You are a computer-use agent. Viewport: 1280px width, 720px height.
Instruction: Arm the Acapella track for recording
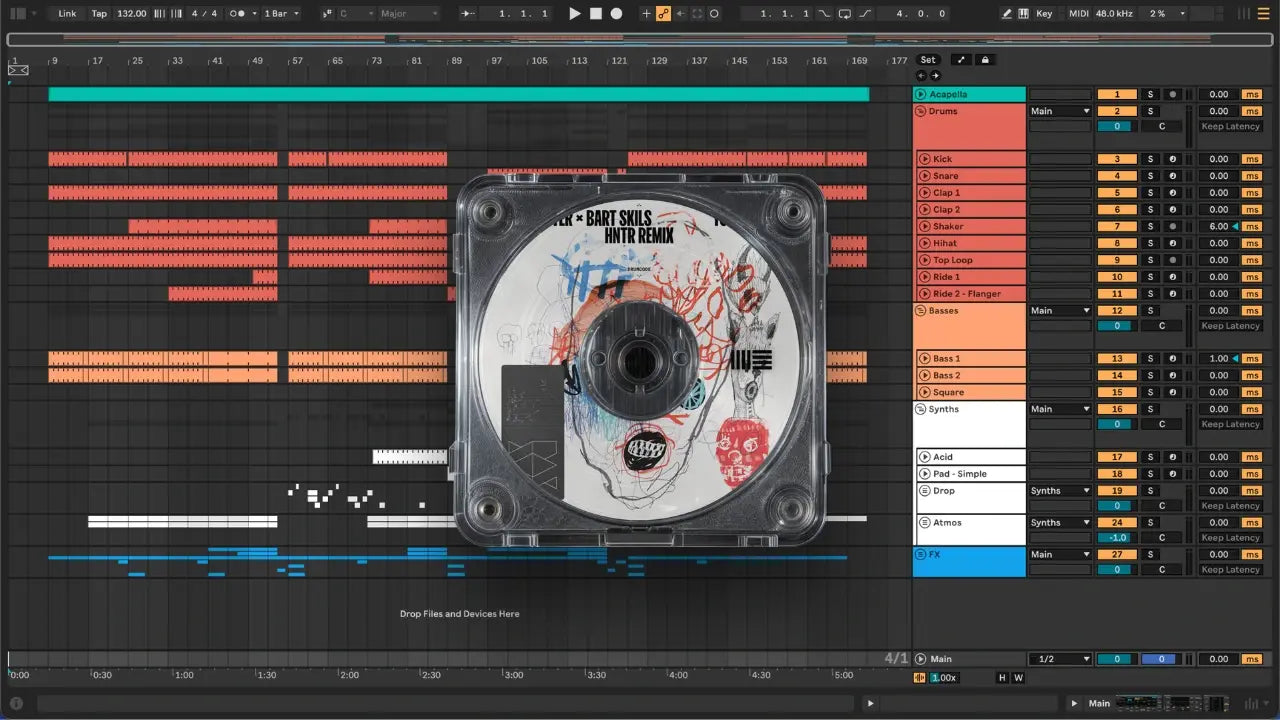point(1172,95)
